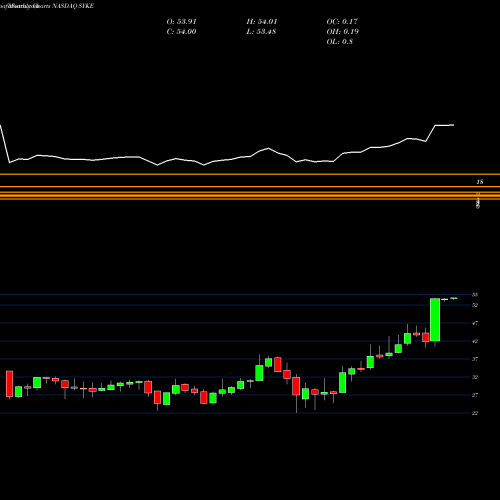Click the '52' price axis label
Viewport: 500px width, 500px height.
(475, 305)
